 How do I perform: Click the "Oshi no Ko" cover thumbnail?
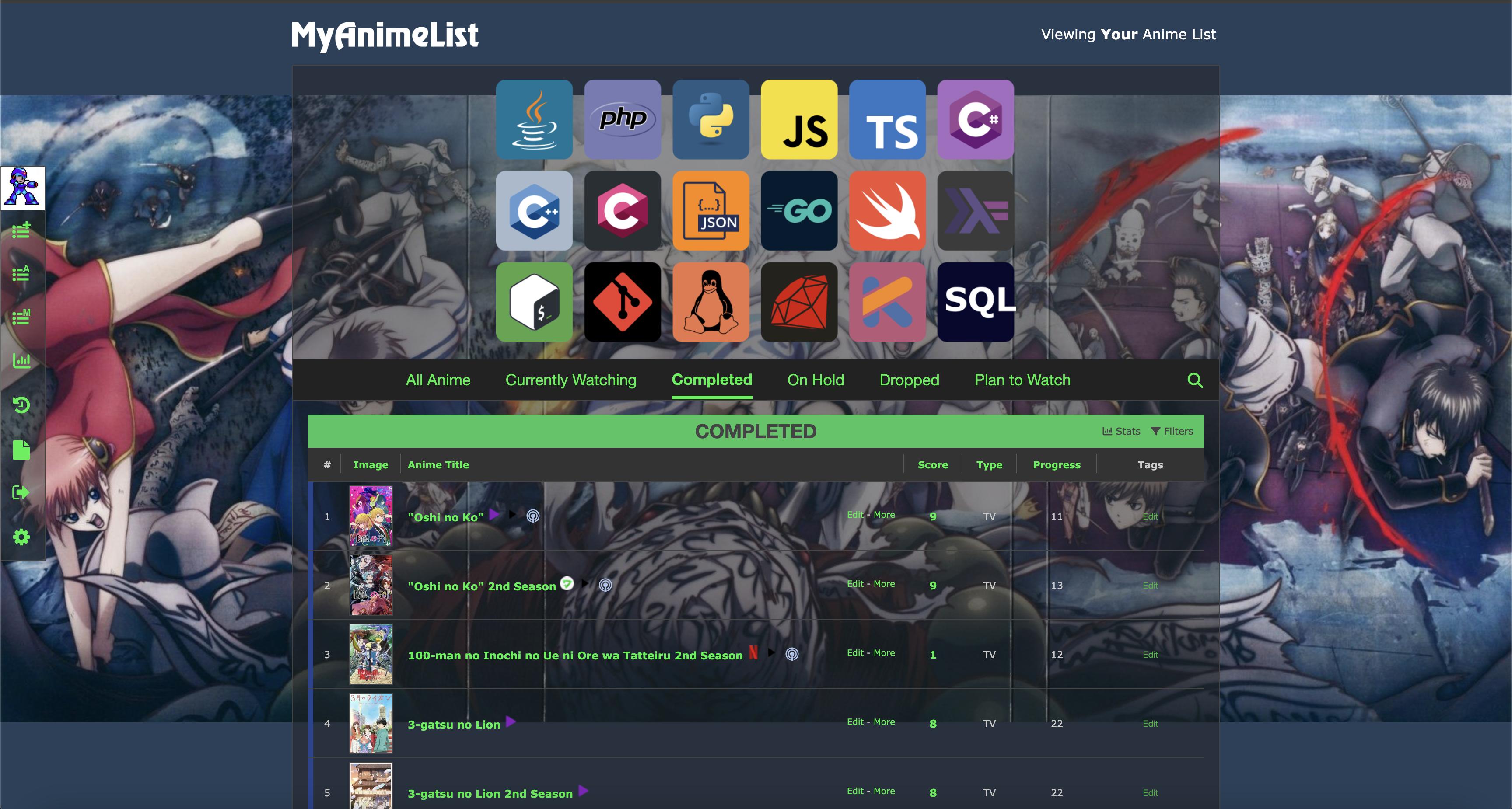[x=371, y=516]
